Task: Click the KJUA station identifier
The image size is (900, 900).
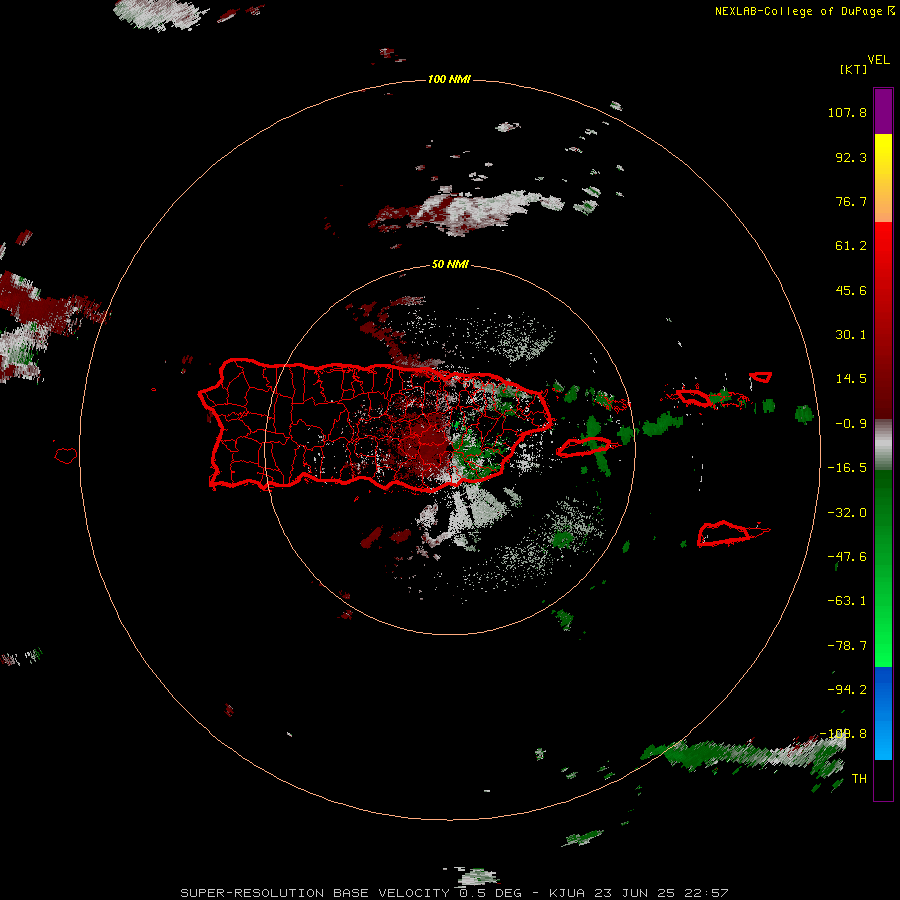Action: pyautogui.click(x=567, y=893)
